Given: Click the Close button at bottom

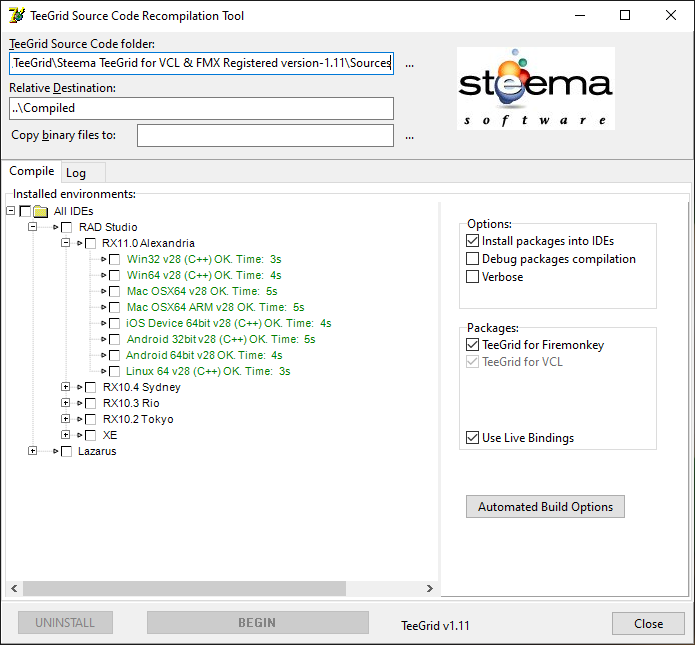Looking at the screenshot, I should (x=648, y=623).
